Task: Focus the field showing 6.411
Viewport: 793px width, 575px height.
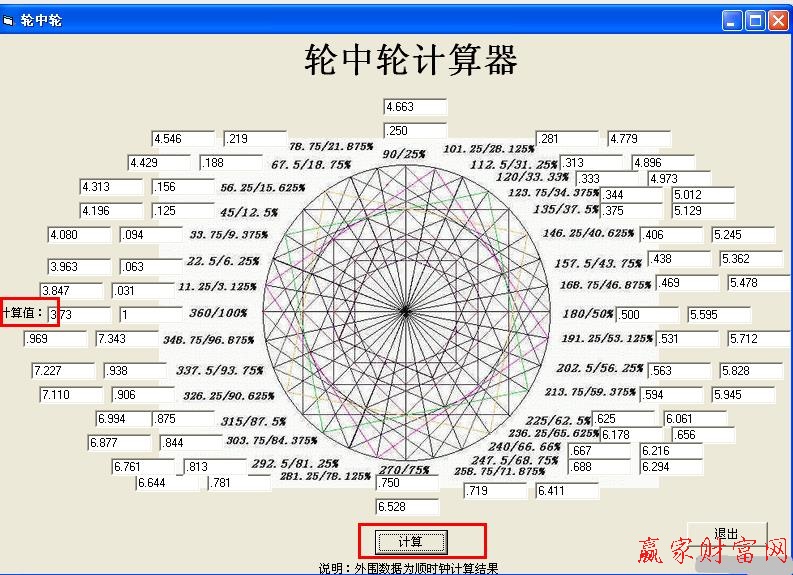Action: pyautogui.click(x=567, y=491)
